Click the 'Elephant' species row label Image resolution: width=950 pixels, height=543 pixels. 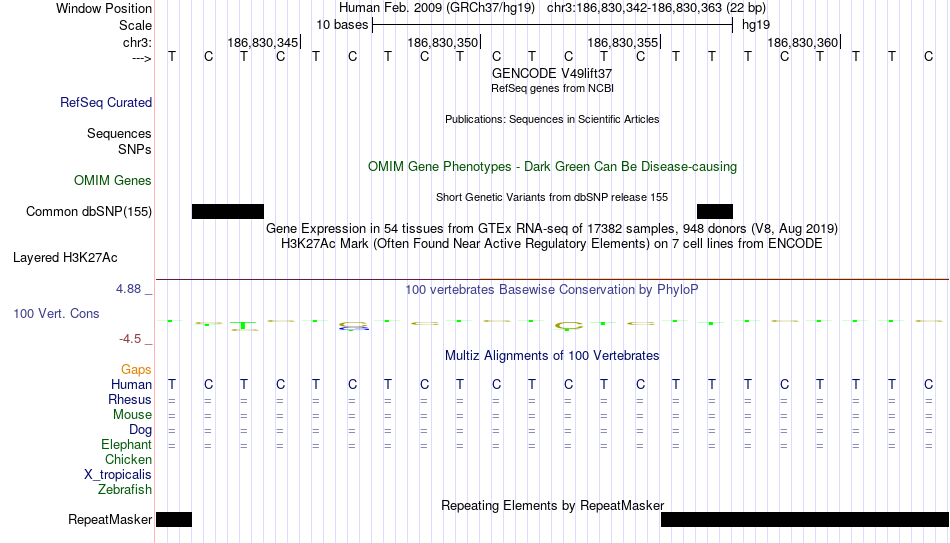pos(127,444)
